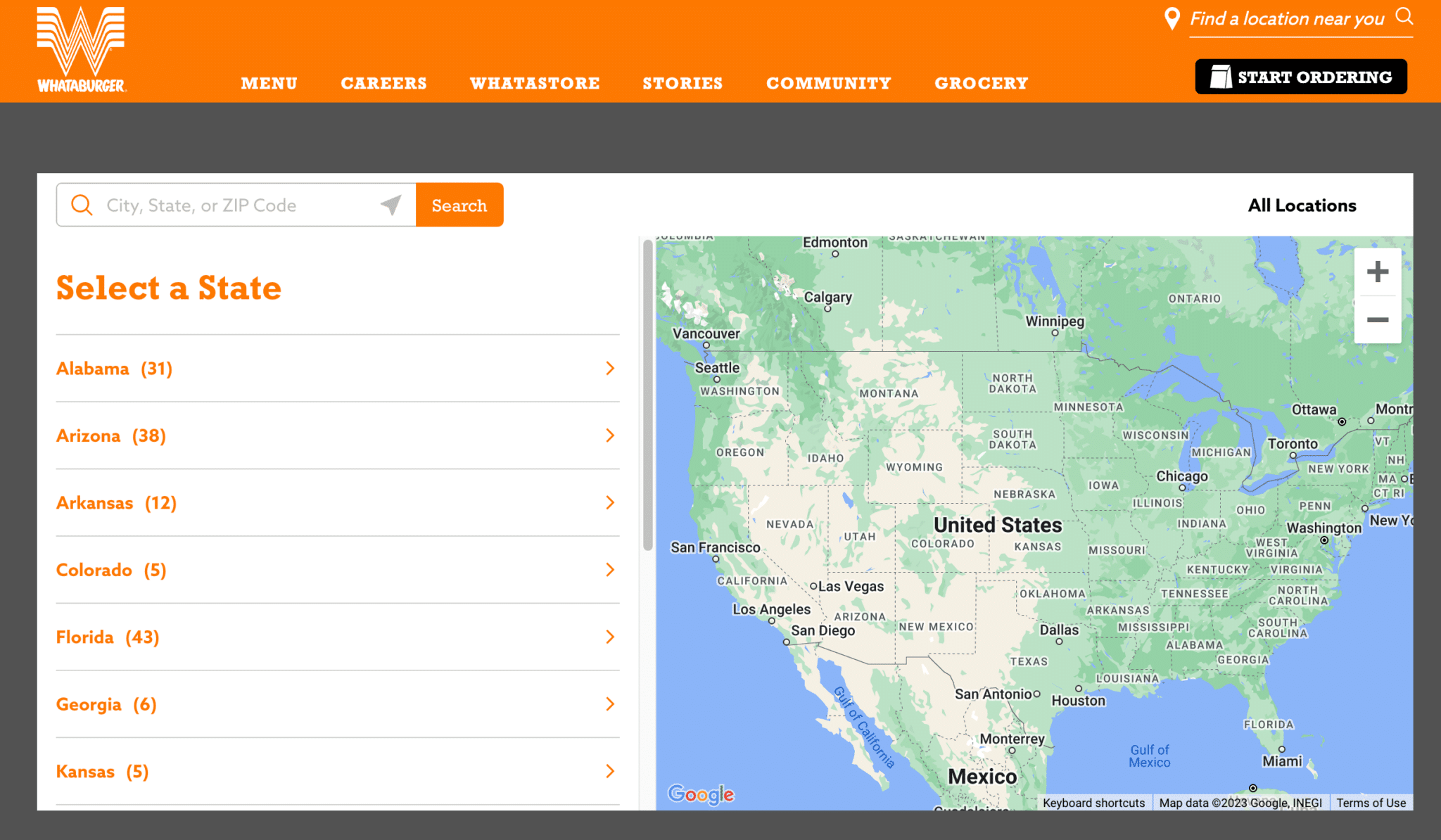The height and width of the screenshot is (840, 1441).
Task: Open the Whatastore navigation item
Action: pos(535,83)
